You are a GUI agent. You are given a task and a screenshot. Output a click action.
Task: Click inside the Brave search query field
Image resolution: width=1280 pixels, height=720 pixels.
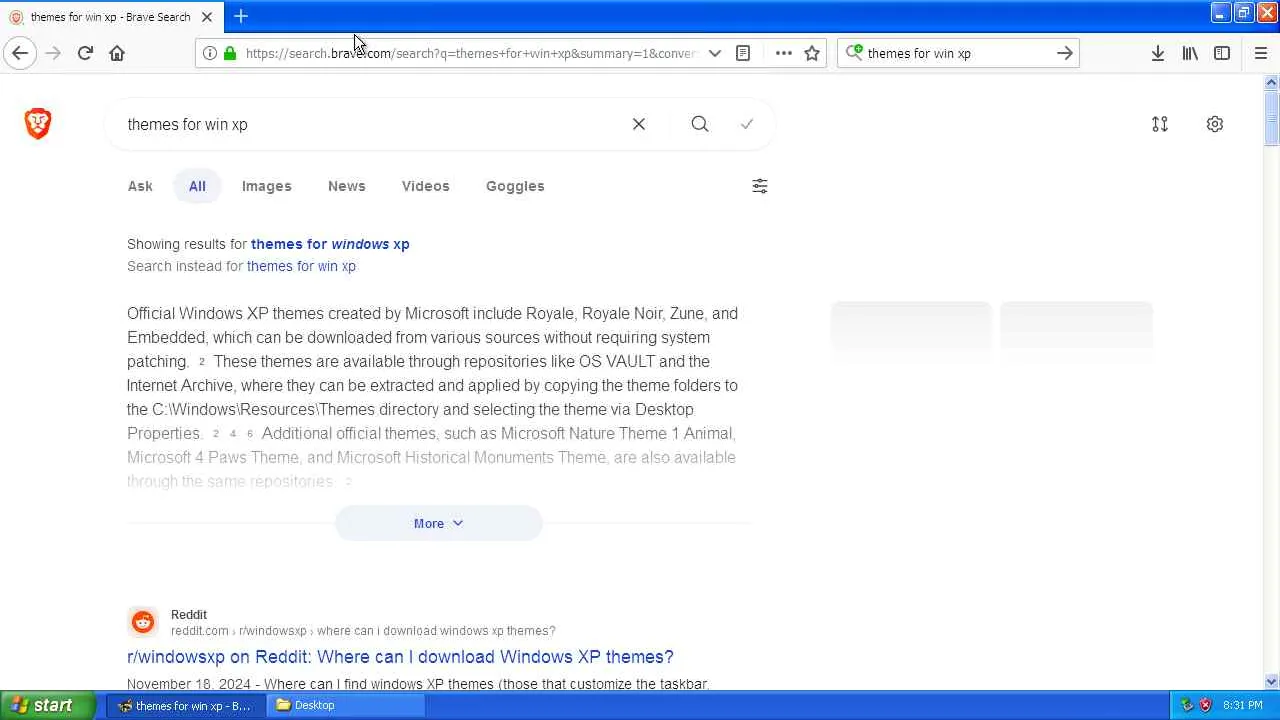click(370, 124)
